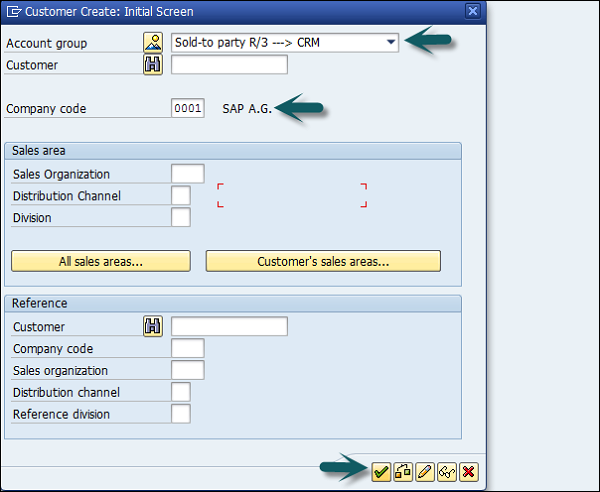Select the Reference division input field
The height and width of the screenshot is (492, 600).
(x=181, y=414)
